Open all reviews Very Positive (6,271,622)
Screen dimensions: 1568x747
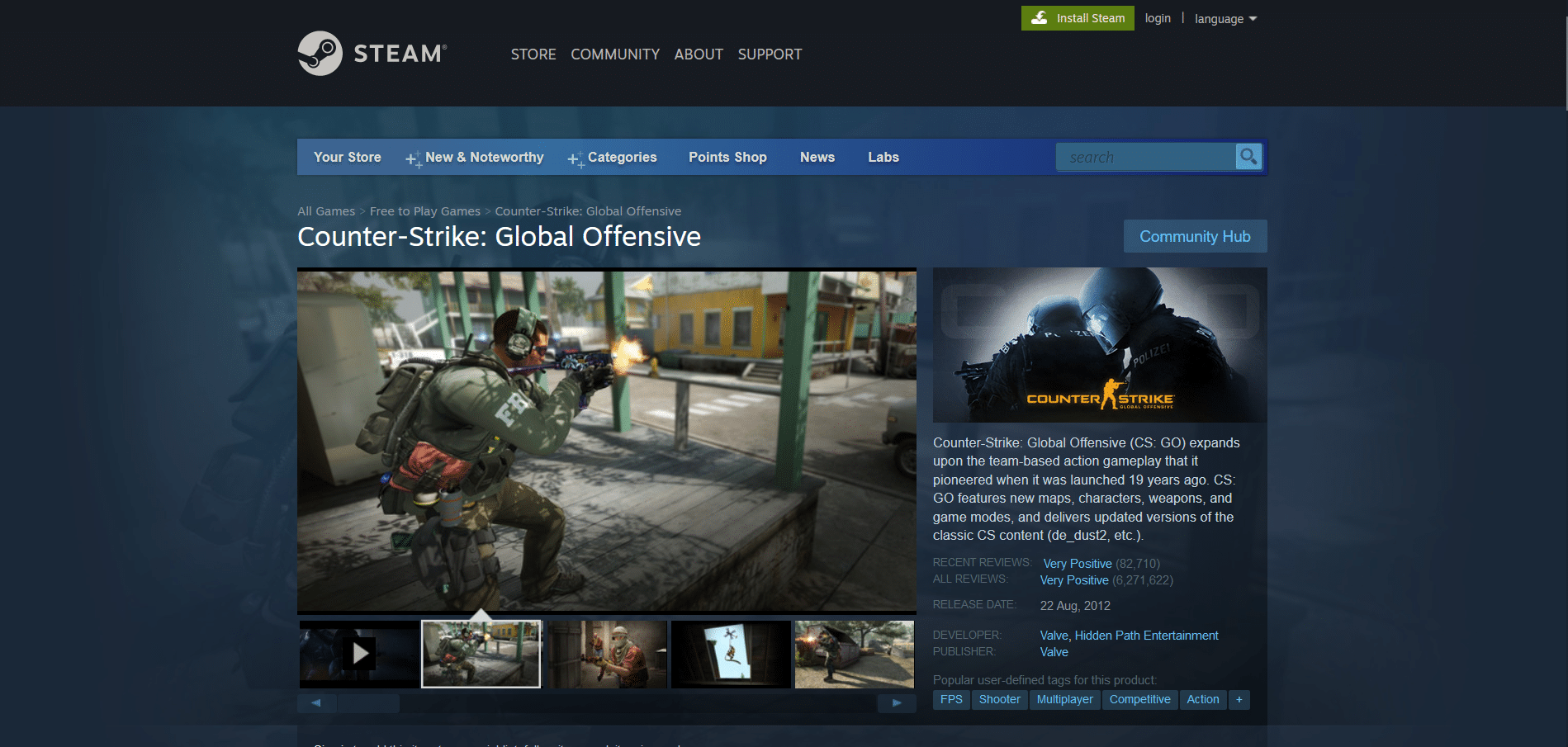[x=1106, y=580]
